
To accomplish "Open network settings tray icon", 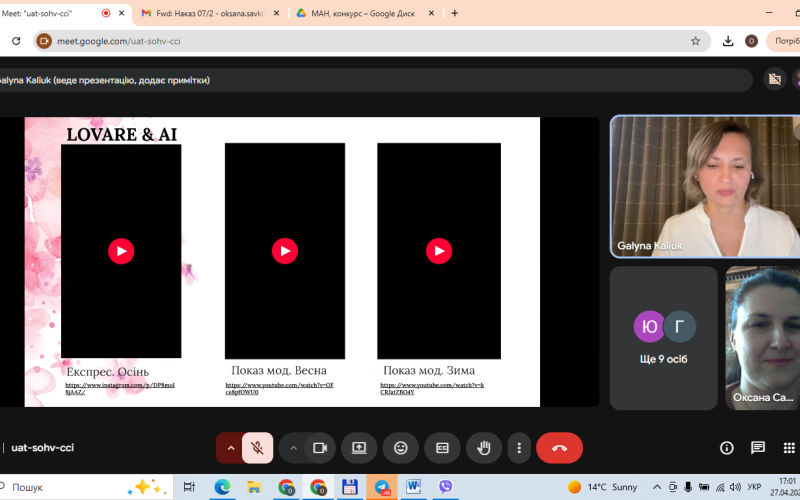I will pyautogui.click(x=720, y=487).
